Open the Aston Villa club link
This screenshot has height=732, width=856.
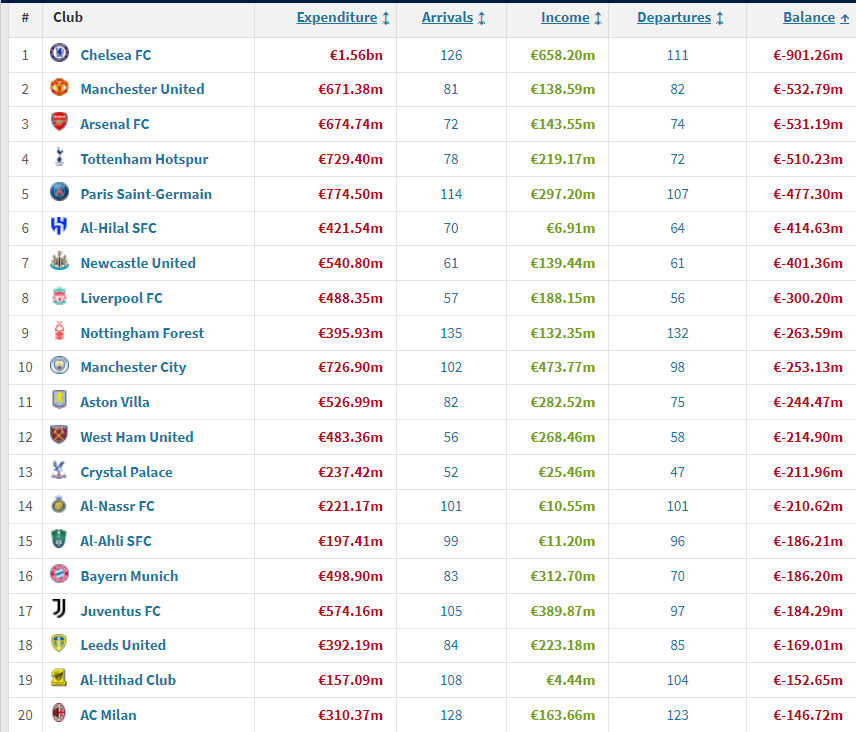click(x=115, y=402)
